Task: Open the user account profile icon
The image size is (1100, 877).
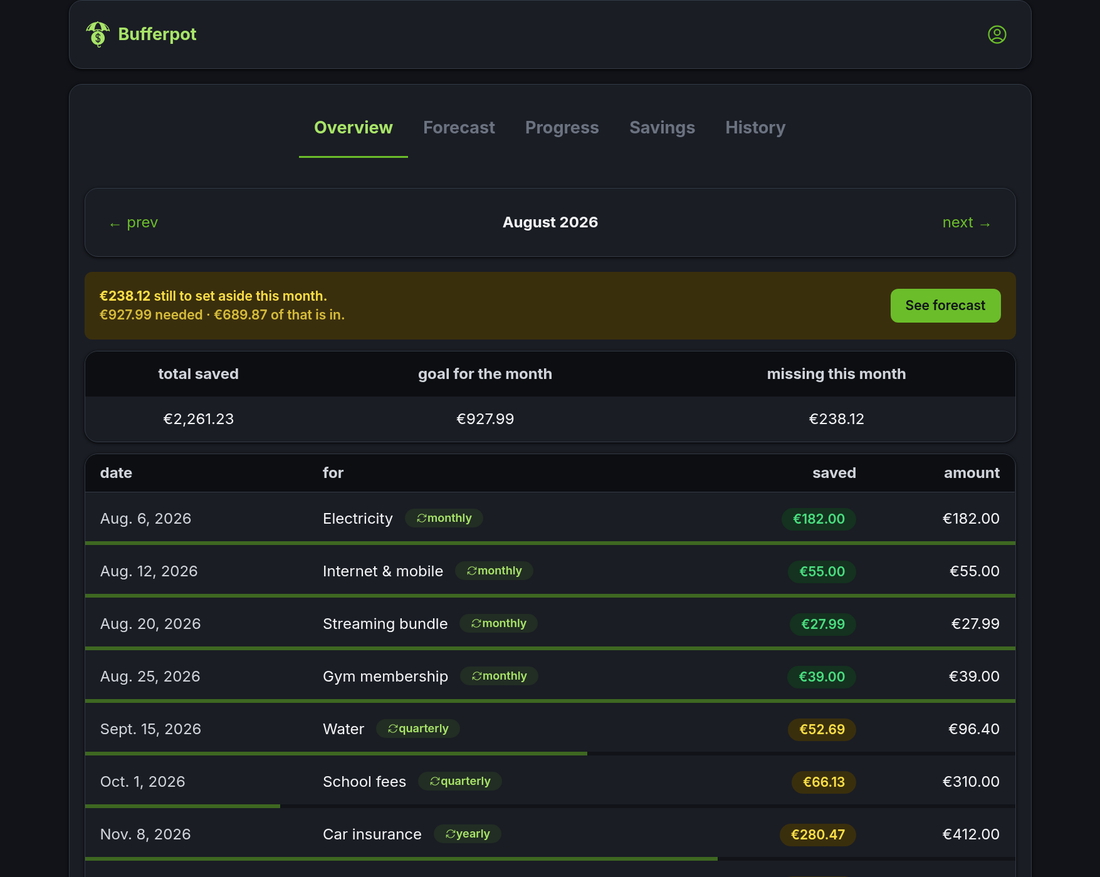Action: (x=997, y=34)
